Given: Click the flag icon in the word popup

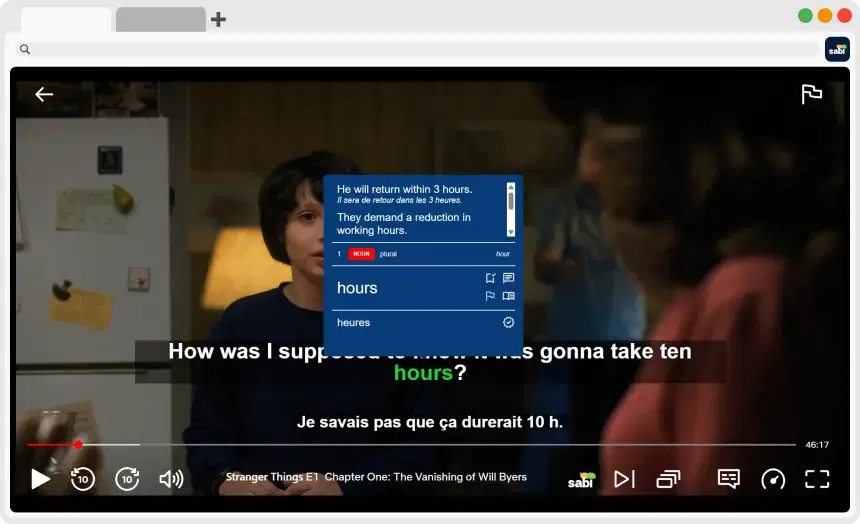Looking at the screenshot, I should [x=490, y=296].
